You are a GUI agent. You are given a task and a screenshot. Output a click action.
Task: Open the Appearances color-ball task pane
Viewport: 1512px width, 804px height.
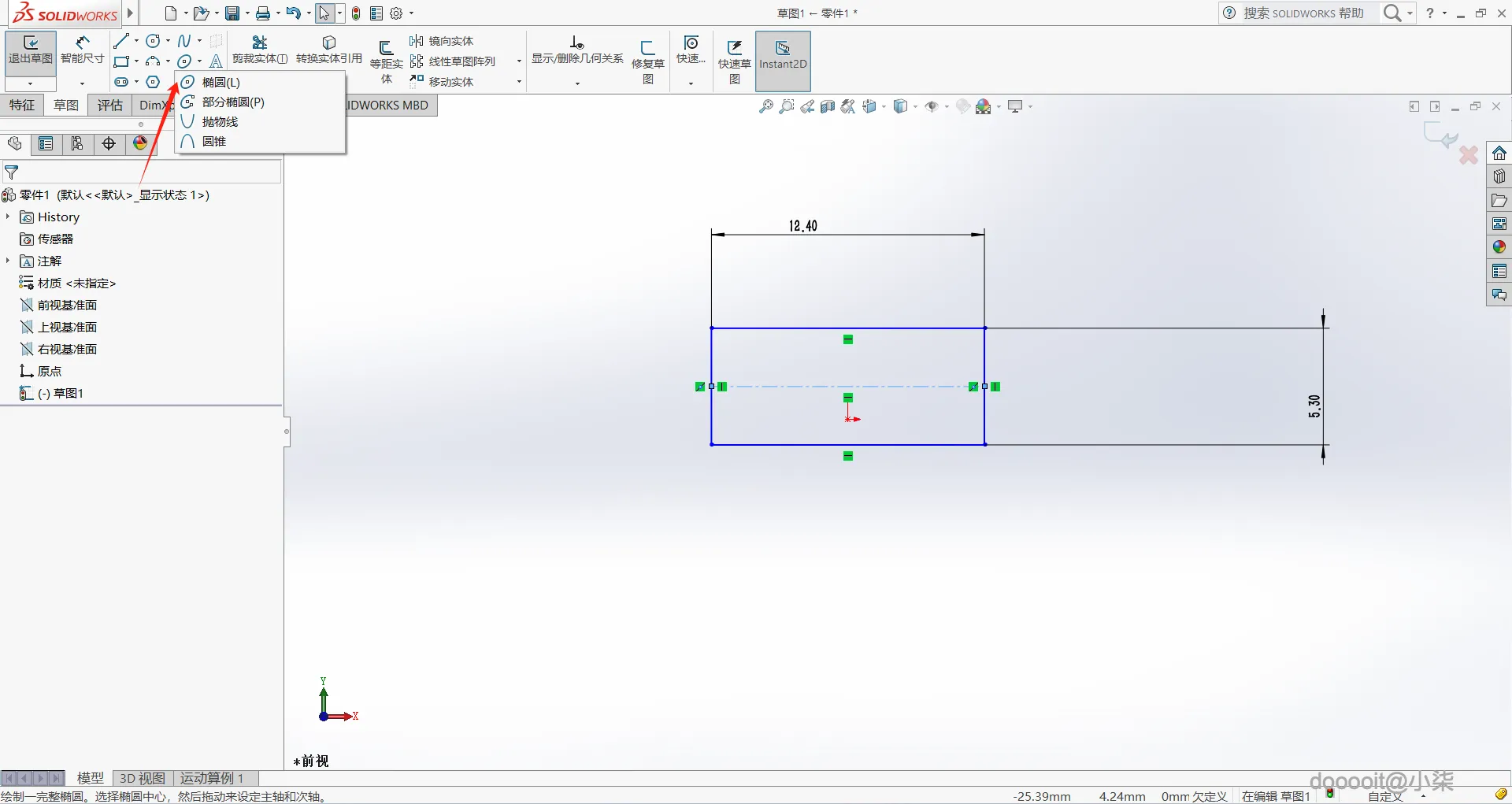coord(1499,247)
